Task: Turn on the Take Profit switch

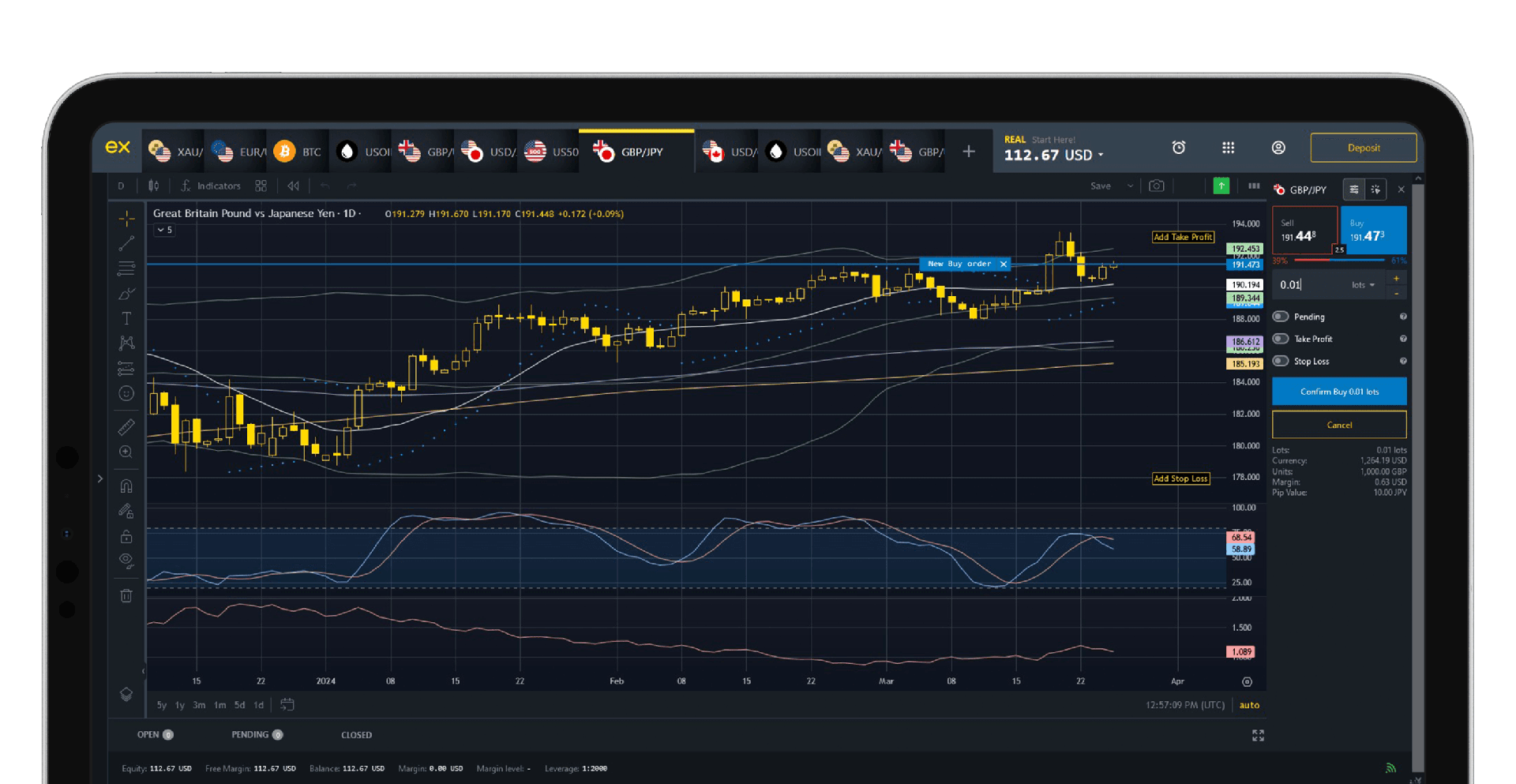Action: pos(1281,339)
